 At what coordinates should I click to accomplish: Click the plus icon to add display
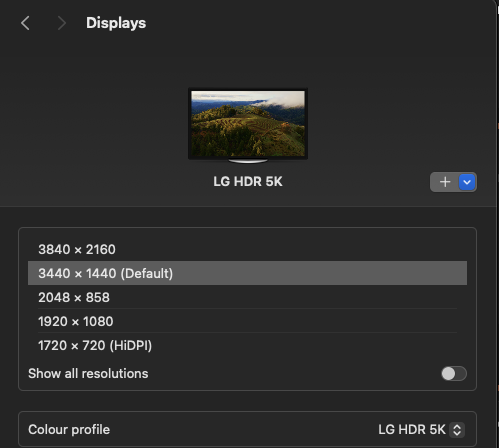[445, 182]
